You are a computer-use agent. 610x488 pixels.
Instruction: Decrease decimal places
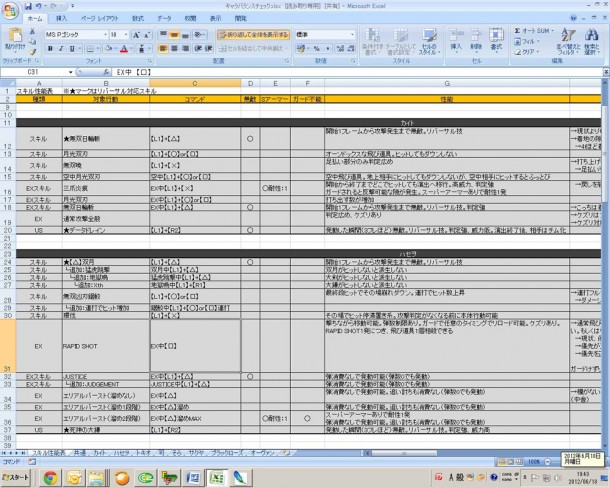coord(351,49)
